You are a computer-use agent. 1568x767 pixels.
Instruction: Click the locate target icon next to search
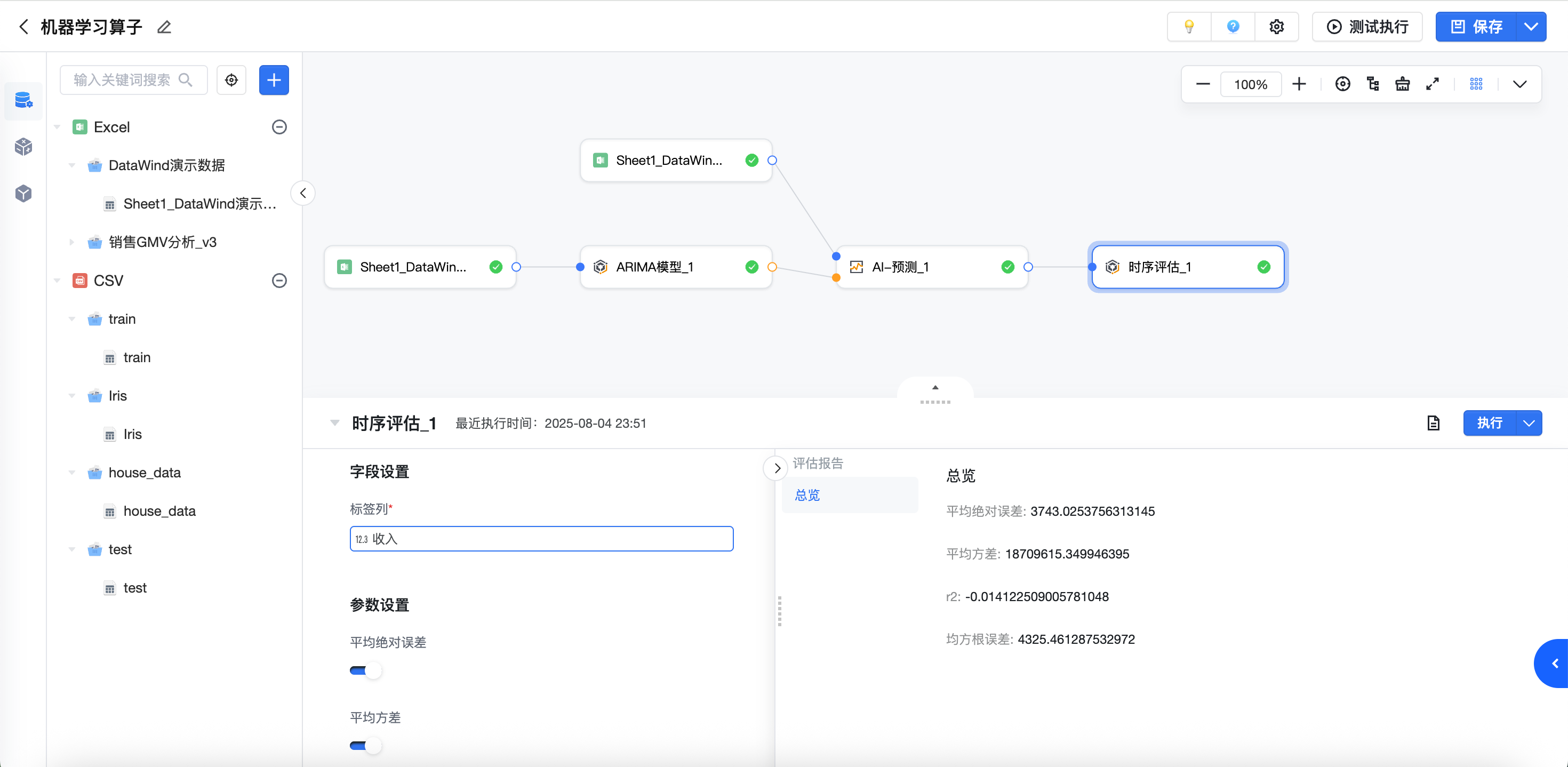(231, 80)
